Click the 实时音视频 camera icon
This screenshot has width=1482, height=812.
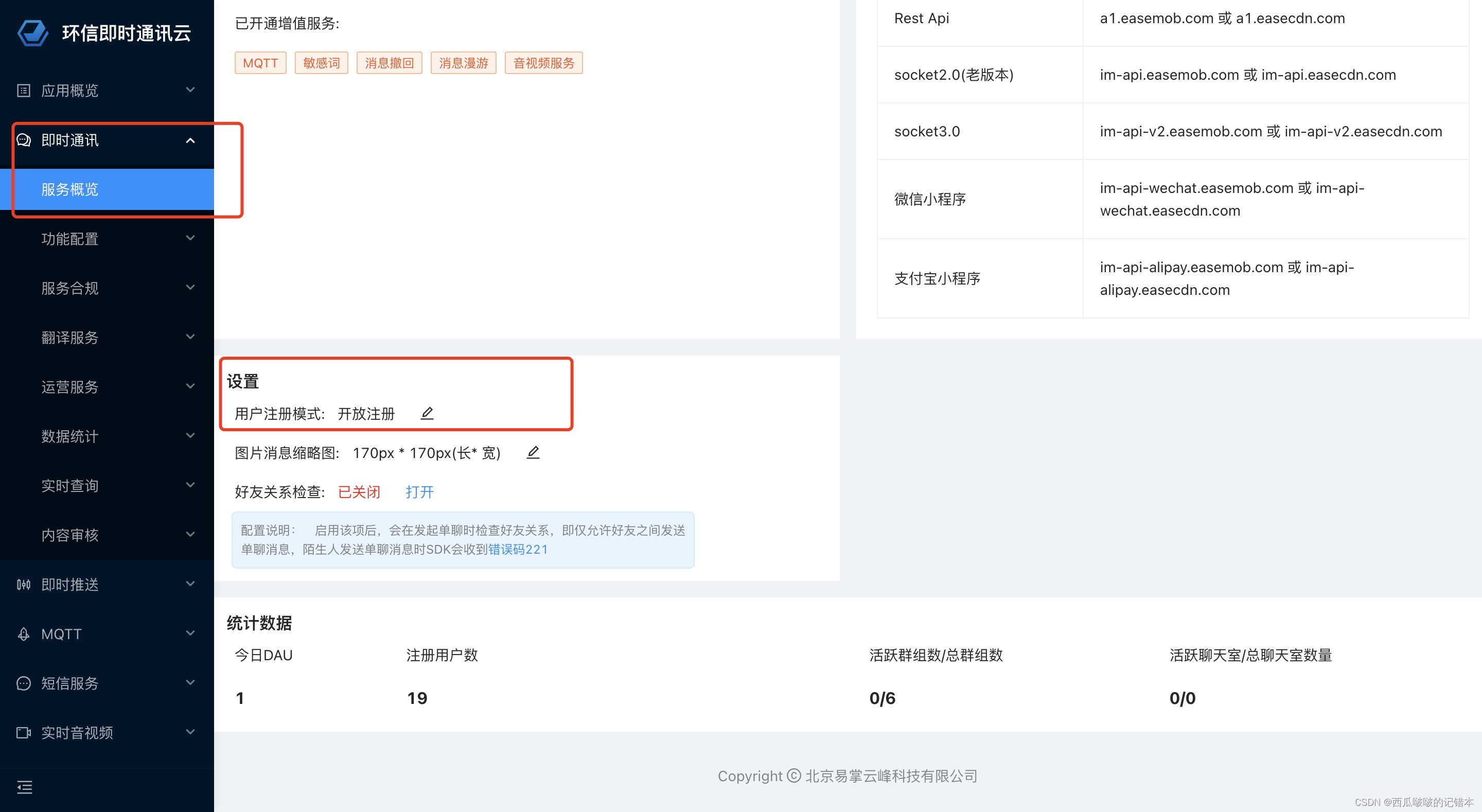[x=23, y=733]
